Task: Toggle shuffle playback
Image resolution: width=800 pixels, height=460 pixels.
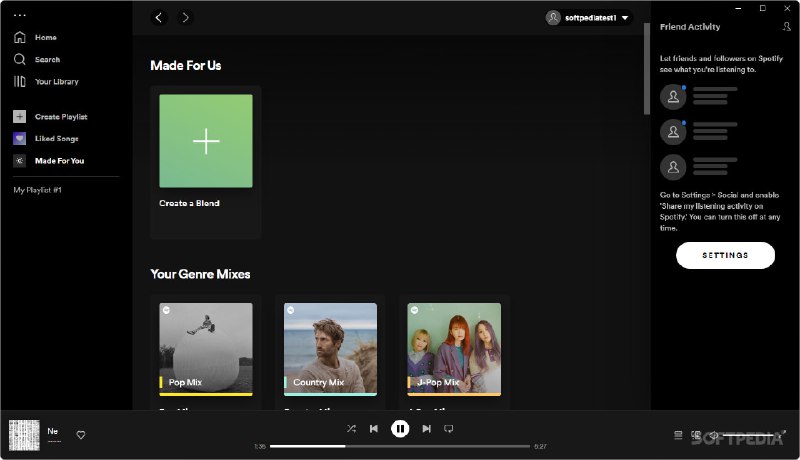Action: tap(351, 429)
